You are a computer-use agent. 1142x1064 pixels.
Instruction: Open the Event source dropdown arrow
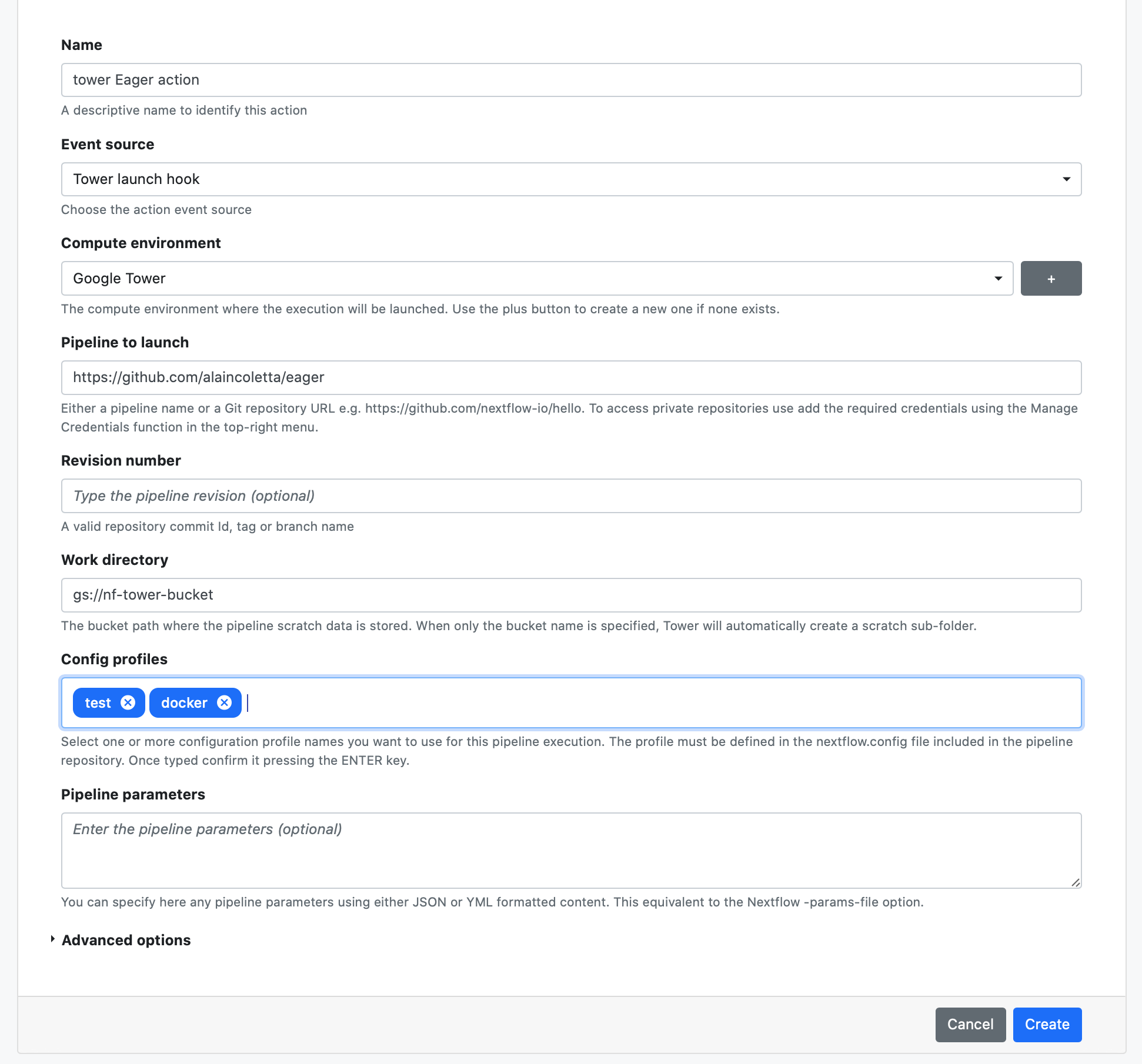1066,179
